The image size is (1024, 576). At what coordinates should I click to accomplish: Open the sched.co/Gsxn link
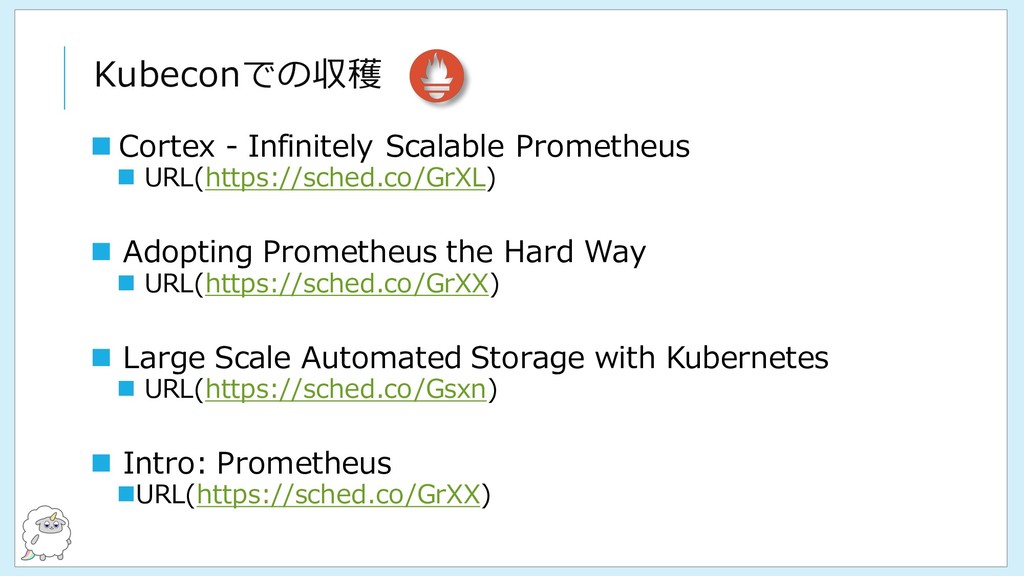(x=345, y=390)
